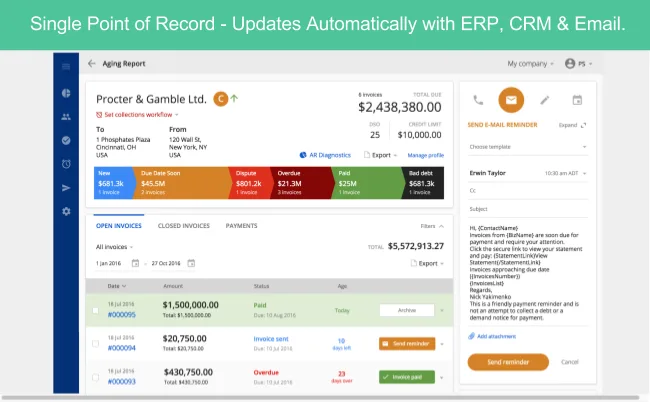Open the PS user profile avatar
The height and width of the screenshot is (402, 650).
pos(570,63)
